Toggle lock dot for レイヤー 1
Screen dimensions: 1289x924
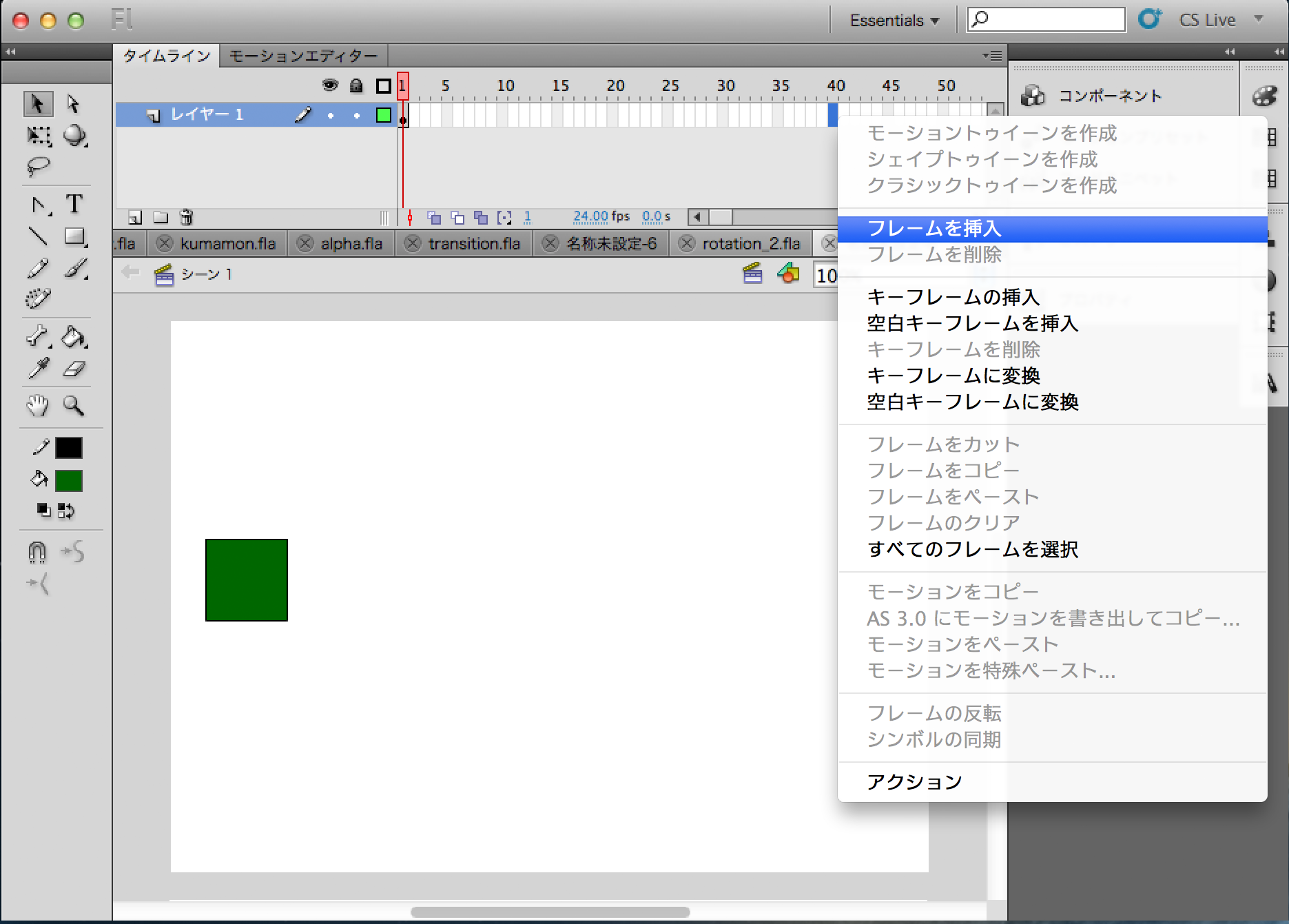pyautogui.click(x=356, y=116)
